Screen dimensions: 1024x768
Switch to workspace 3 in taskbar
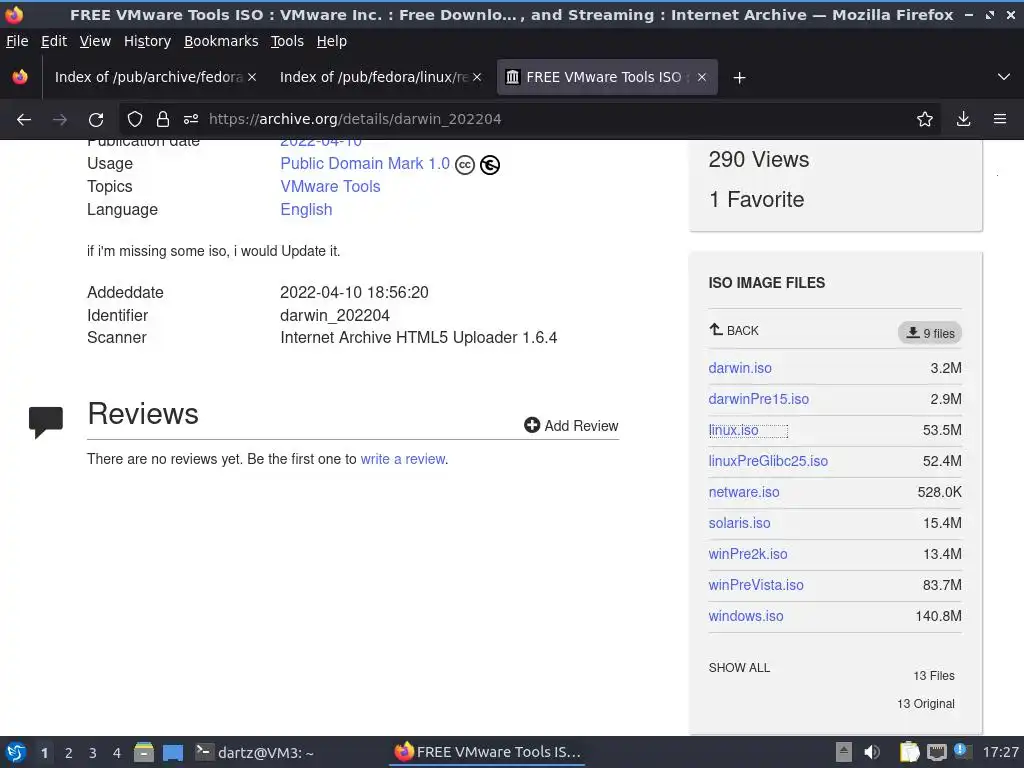click(x=93, y=753)
